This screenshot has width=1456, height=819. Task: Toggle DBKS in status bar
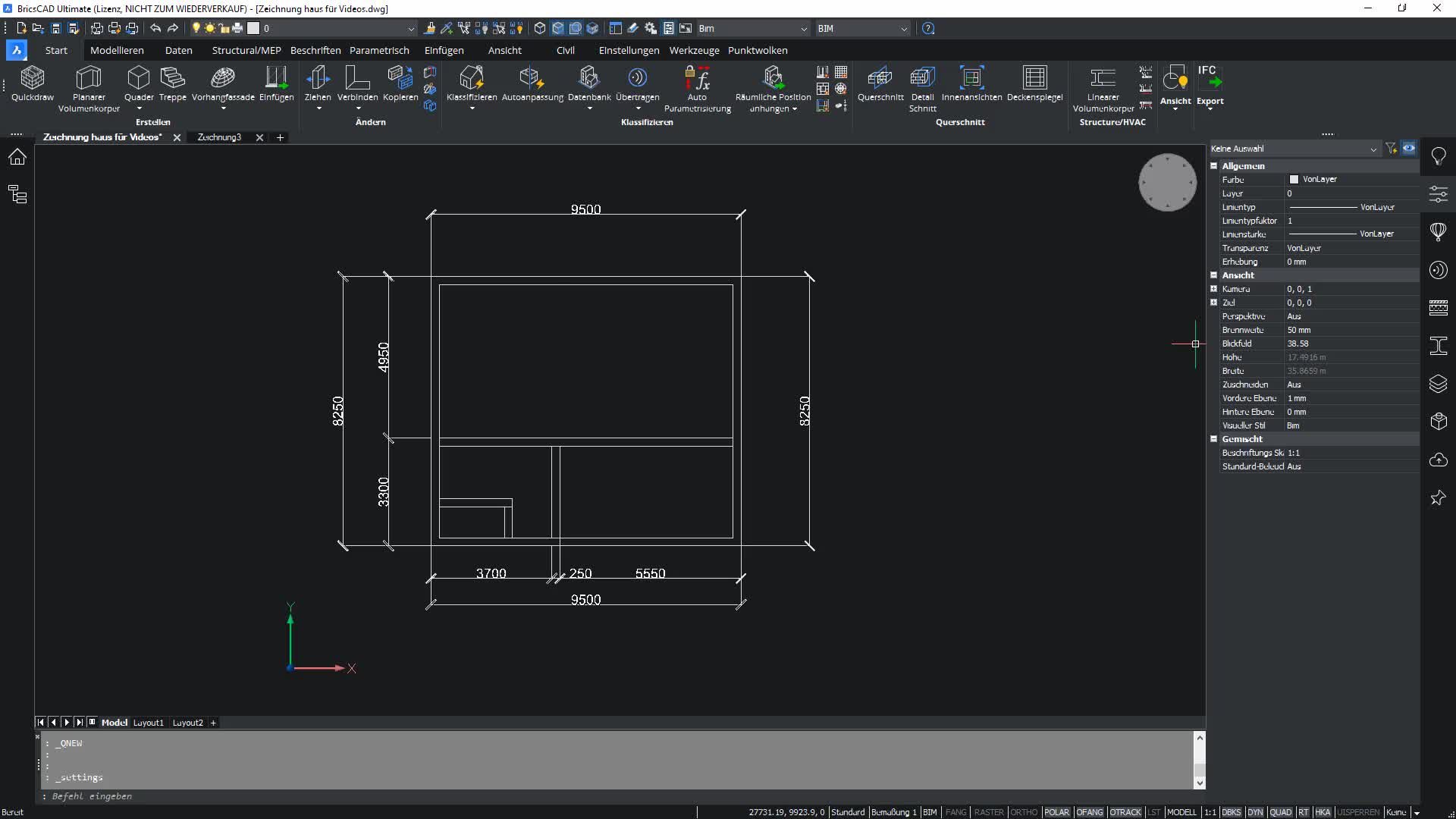(1232, 812)
